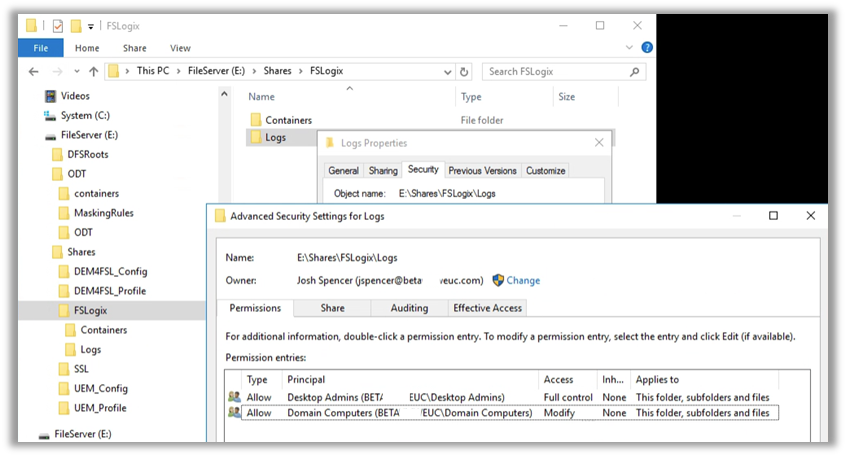Switch to the Auditing tab
Image resolution: width=846 pixels, height=456 pixels.
409,308
